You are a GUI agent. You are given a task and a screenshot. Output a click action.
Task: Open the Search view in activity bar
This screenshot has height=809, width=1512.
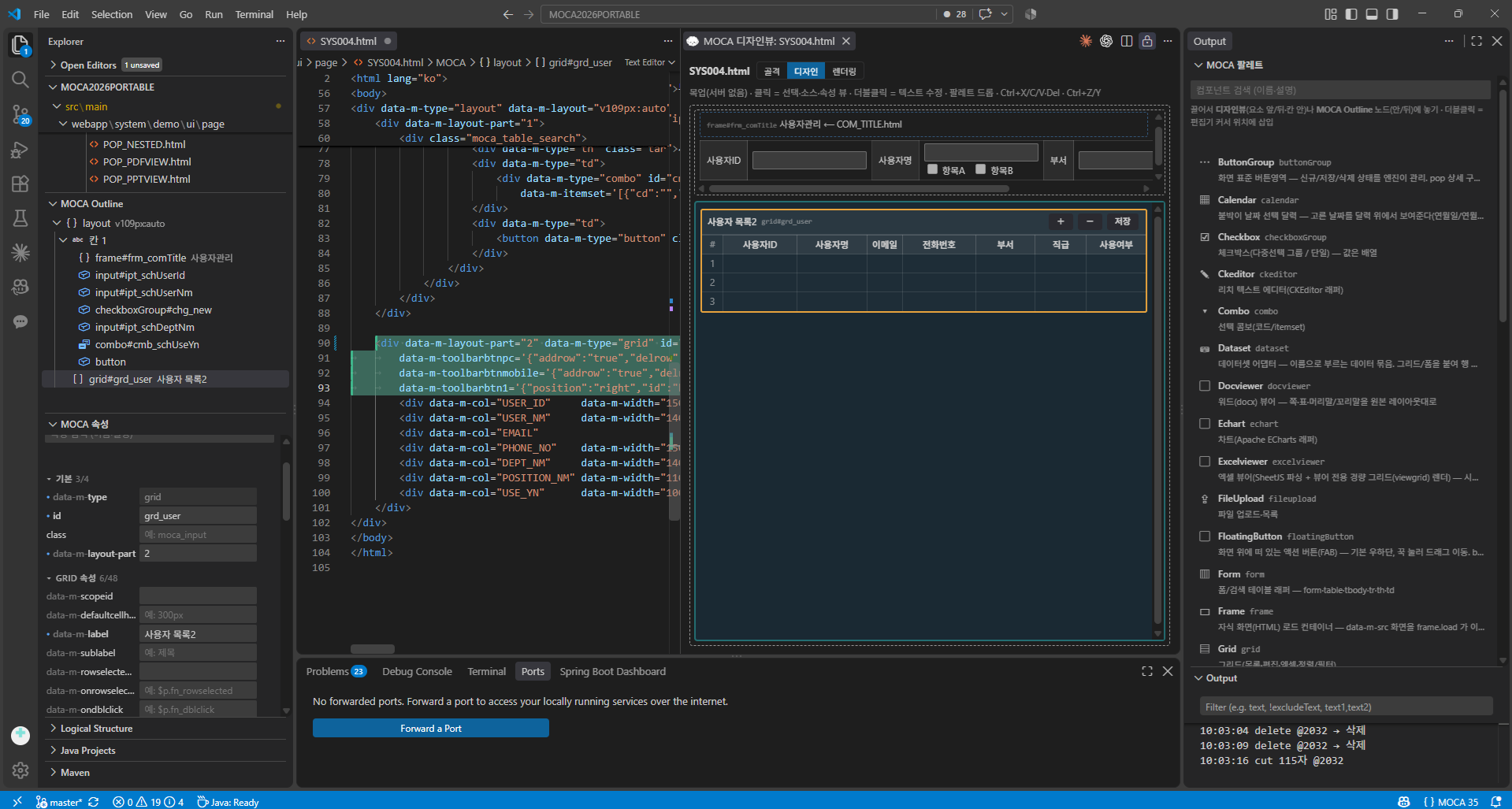20,80
